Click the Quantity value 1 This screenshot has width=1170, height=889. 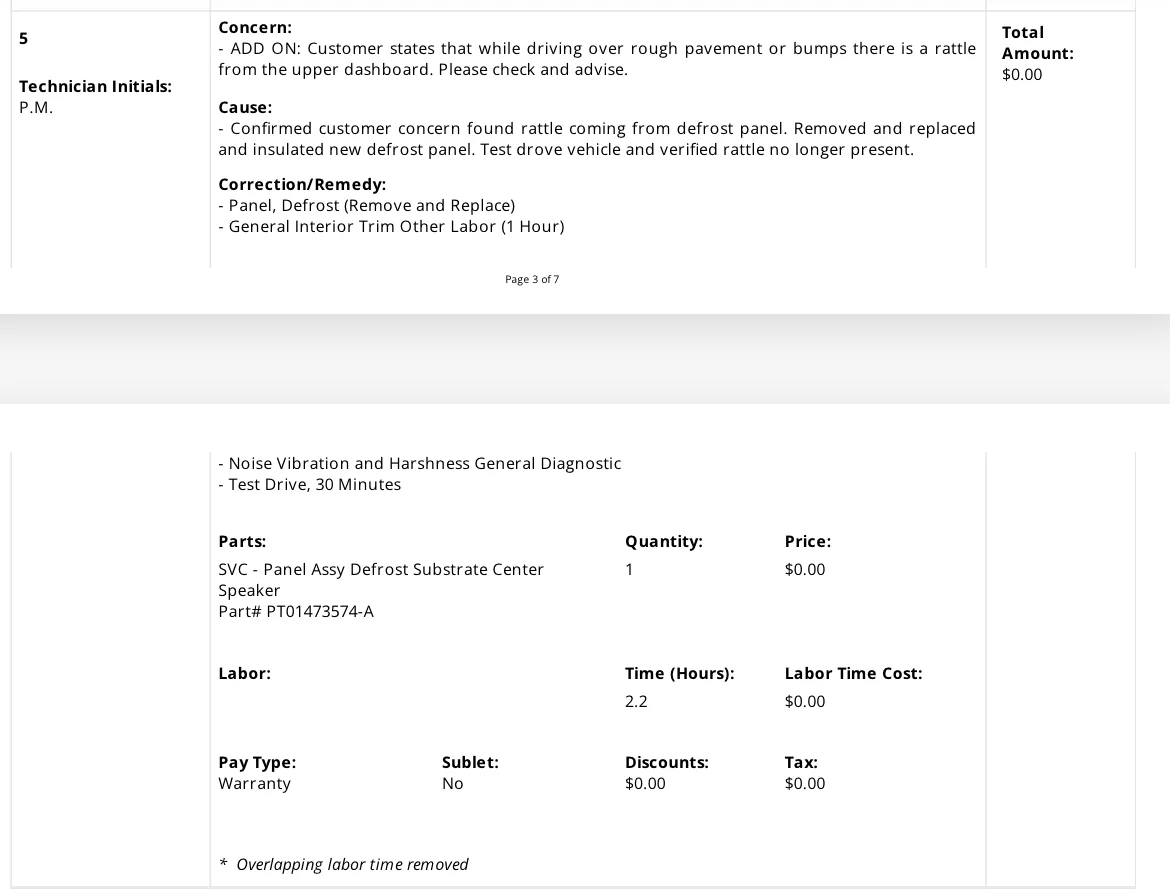629,570
